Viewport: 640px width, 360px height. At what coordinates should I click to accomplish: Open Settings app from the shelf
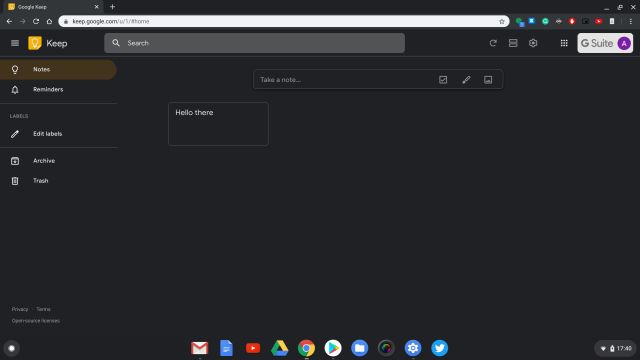(x=413, y=348)
